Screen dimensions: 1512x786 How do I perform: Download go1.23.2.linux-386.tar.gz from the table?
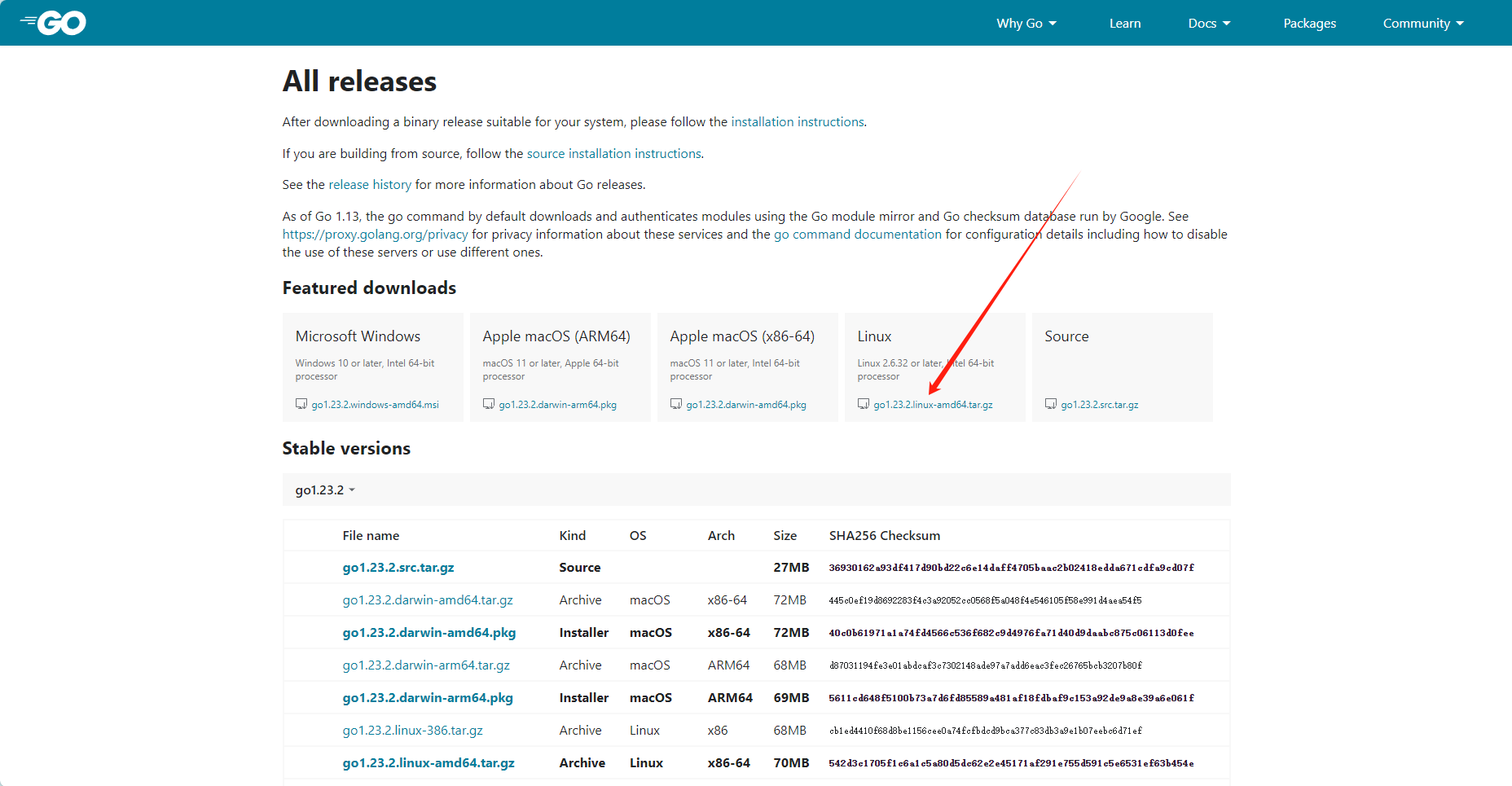(x=412, y=731)
